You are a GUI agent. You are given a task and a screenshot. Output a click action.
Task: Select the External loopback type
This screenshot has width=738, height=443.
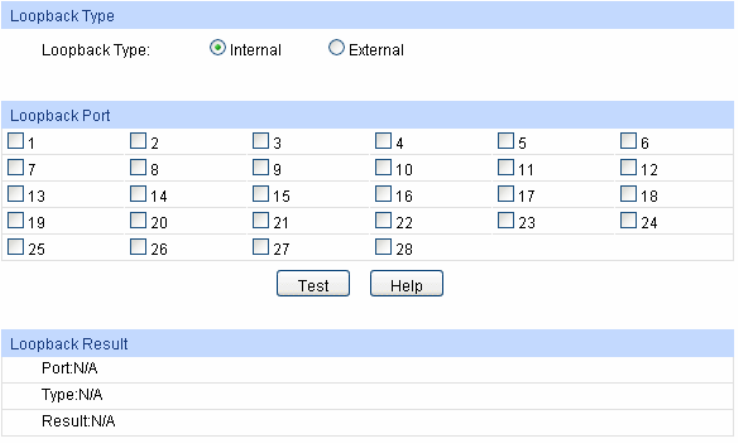point(337,49)
